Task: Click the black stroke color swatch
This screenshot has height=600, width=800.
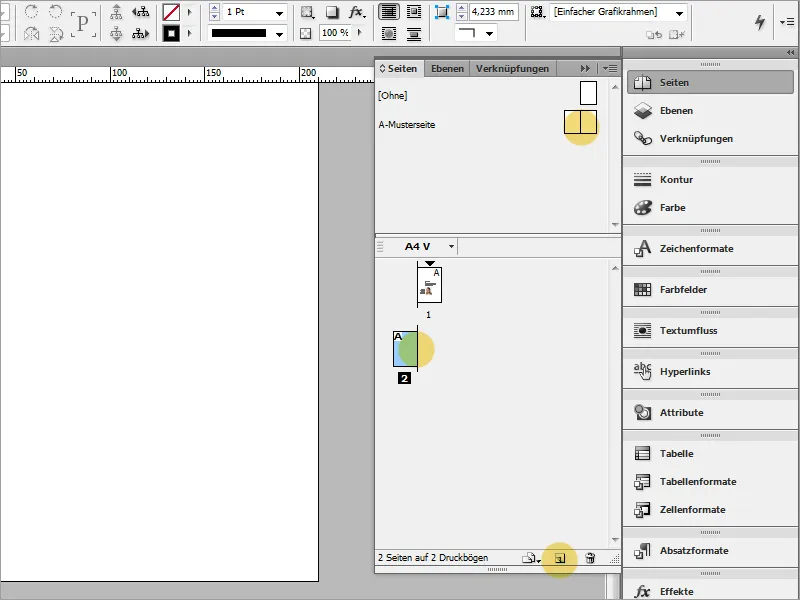Action: (171, 34)
